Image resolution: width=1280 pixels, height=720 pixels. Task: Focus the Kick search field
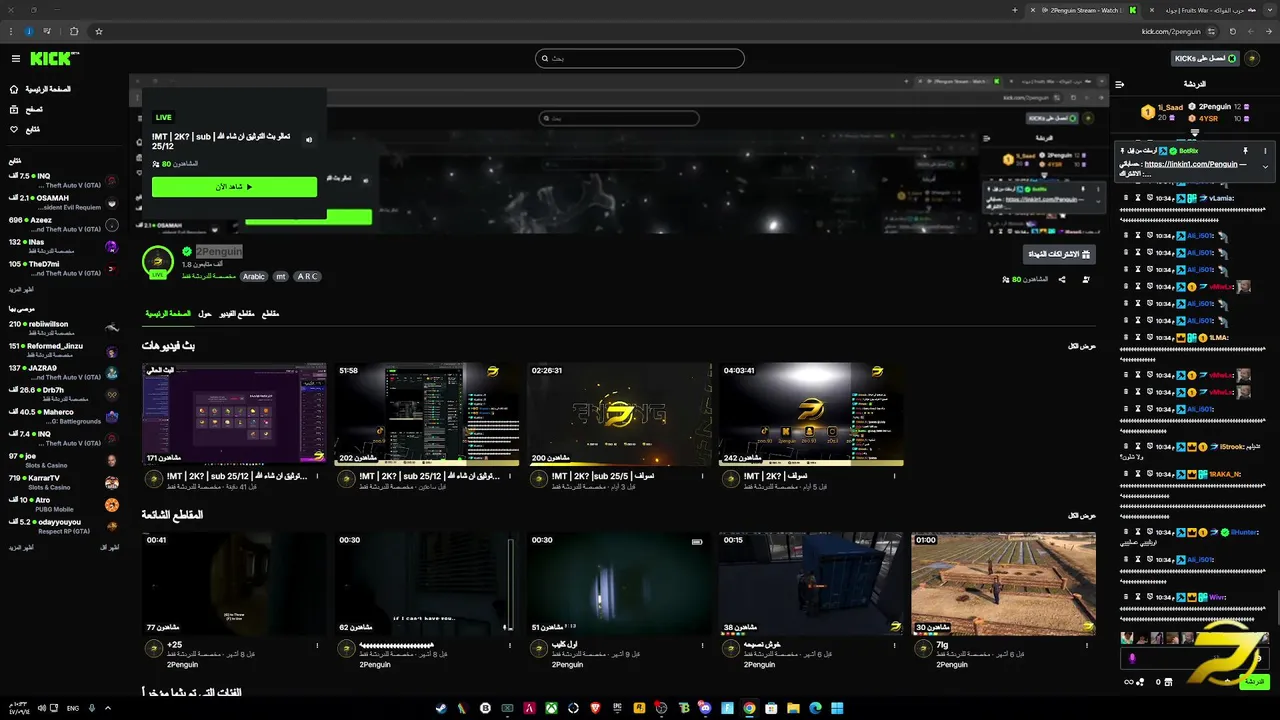[x=639, y=59]
